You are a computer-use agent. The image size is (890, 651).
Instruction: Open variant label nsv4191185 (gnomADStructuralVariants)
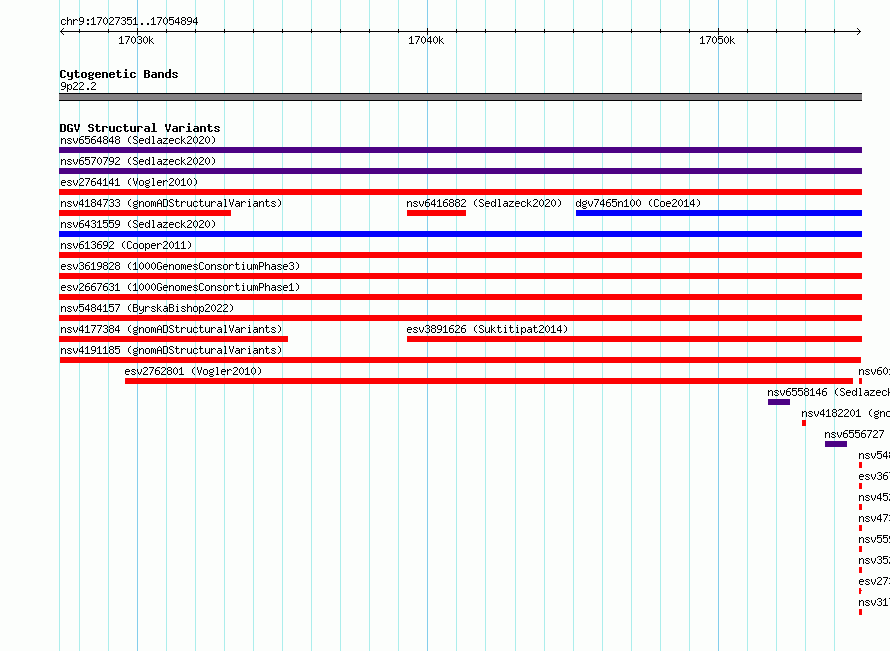click(x=171, y=350)
